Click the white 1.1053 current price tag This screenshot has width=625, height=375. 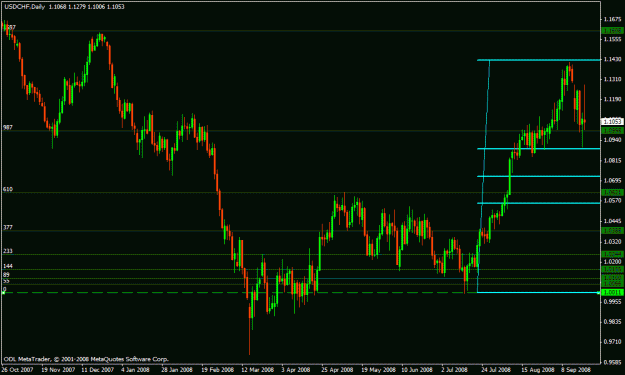[612, 122]
